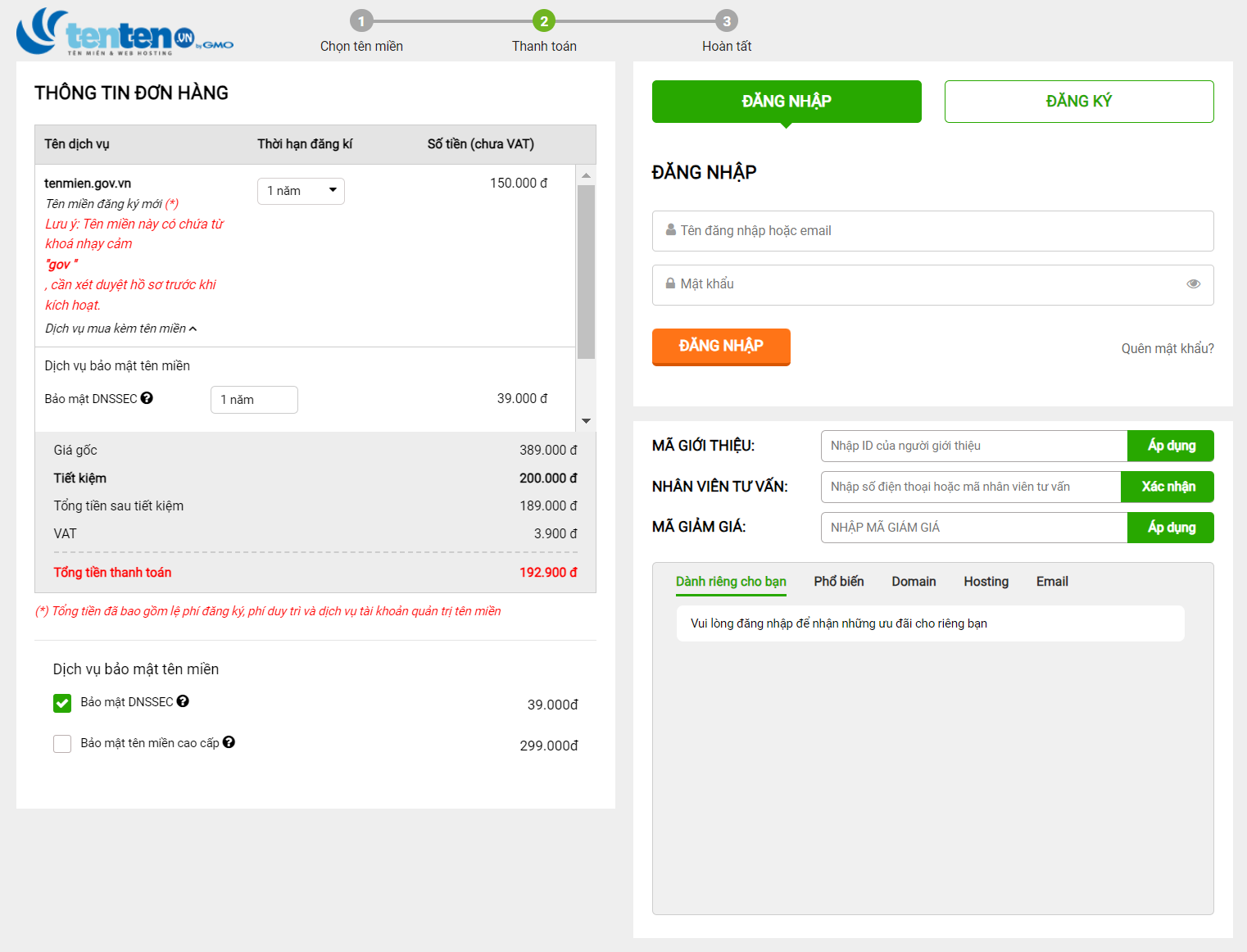Click step 1 Chọn tên miền circle
The height and width of the screenshot is (952, 1247).
point(361,21)
